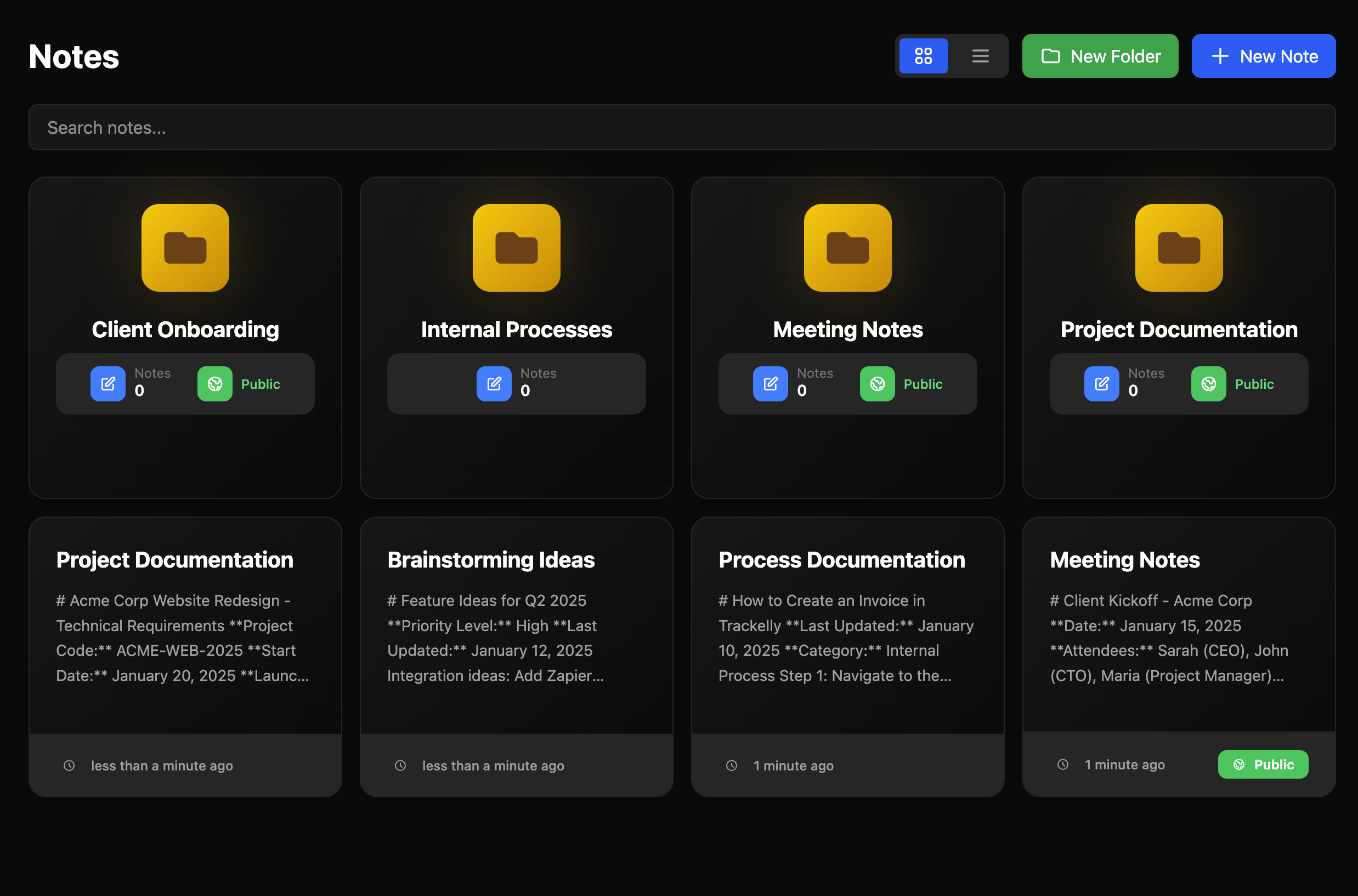Click the Notes page heading
This screenshot has width=1358, height=896.
(73, 55)
